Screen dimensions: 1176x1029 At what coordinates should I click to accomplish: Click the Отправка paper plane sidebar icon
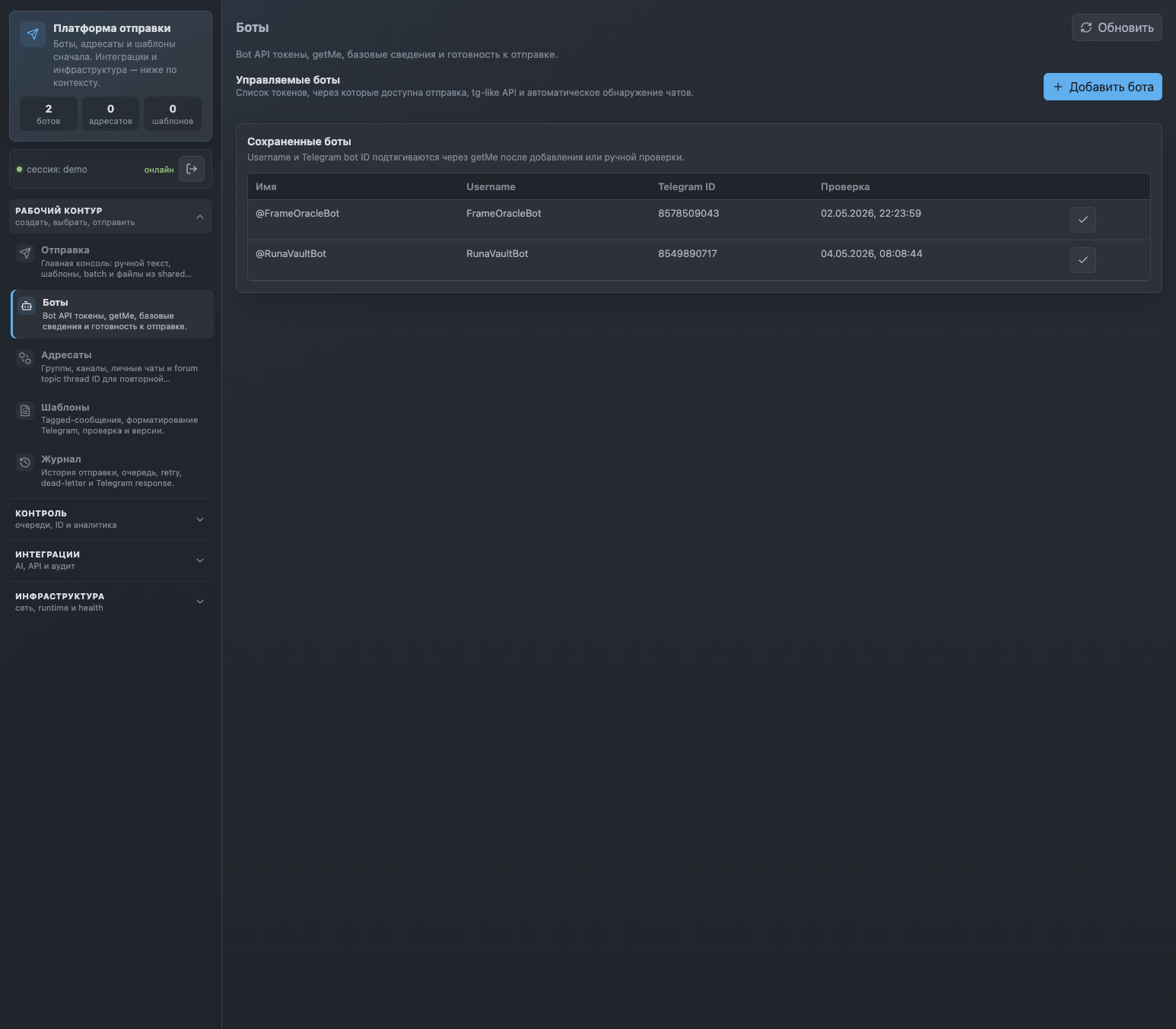click(x=25, y=253)
